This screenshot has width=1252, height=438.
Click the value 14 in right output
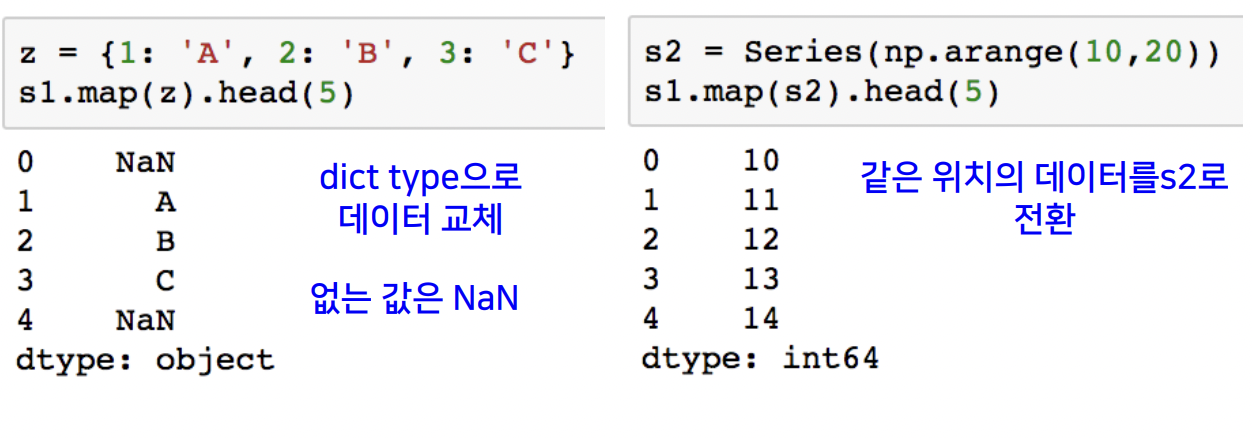pos(761,319)
